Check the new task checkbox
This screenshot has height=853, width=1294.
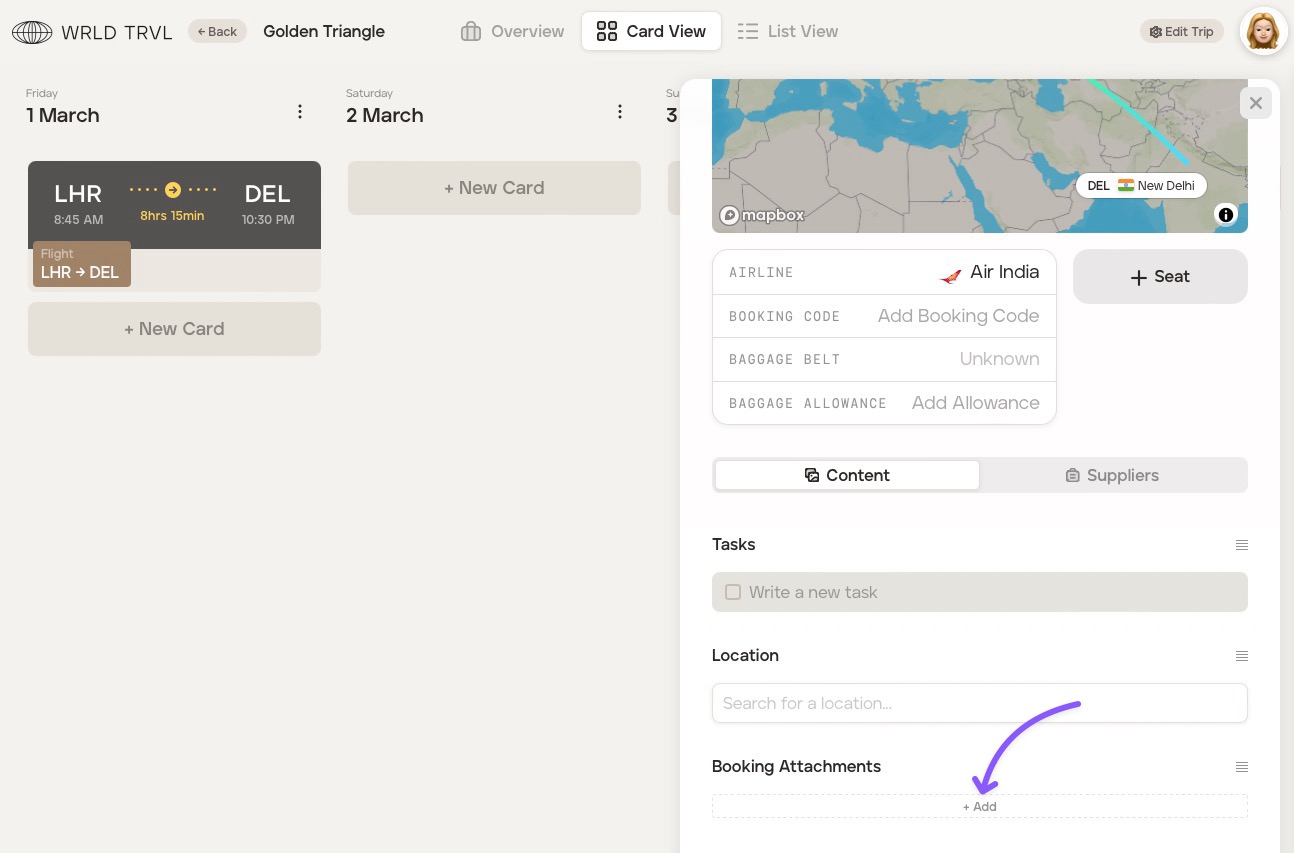pyautogui.click(x=733, y=592)
